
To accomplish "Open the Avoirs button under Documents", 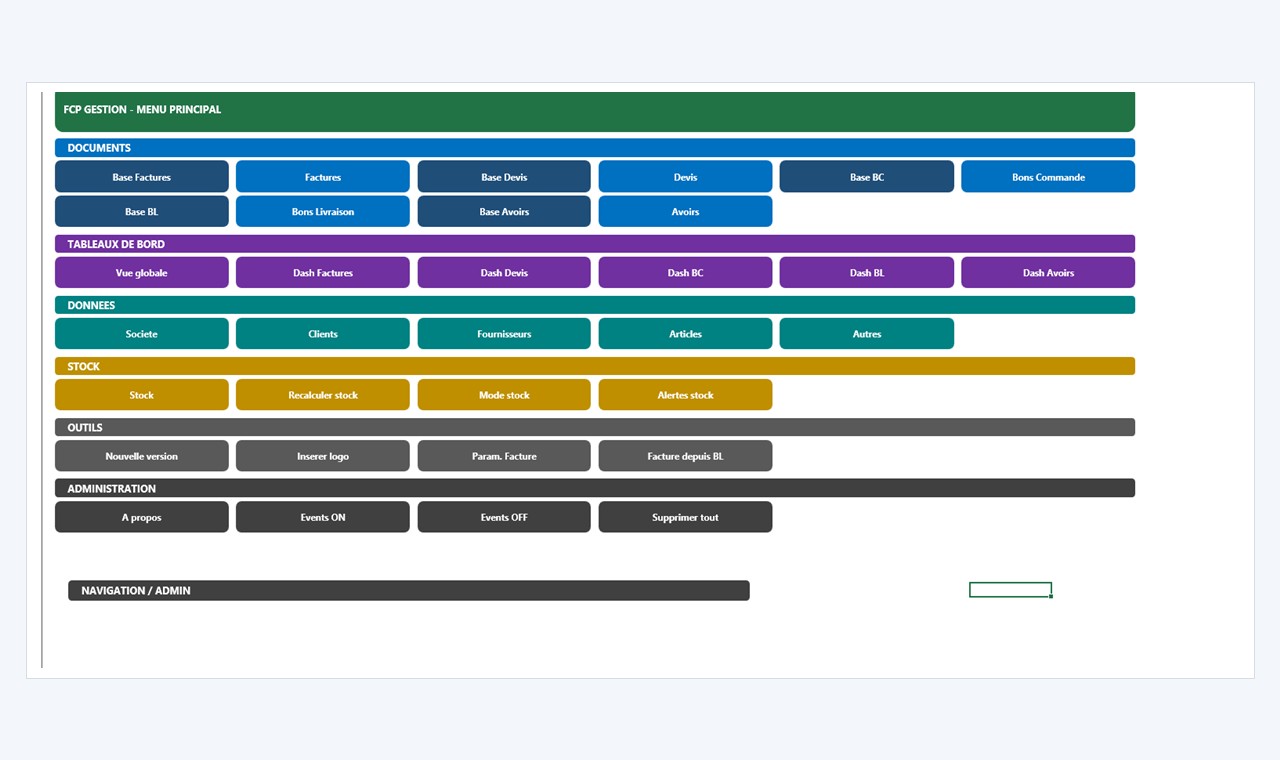I will point(685,212).
